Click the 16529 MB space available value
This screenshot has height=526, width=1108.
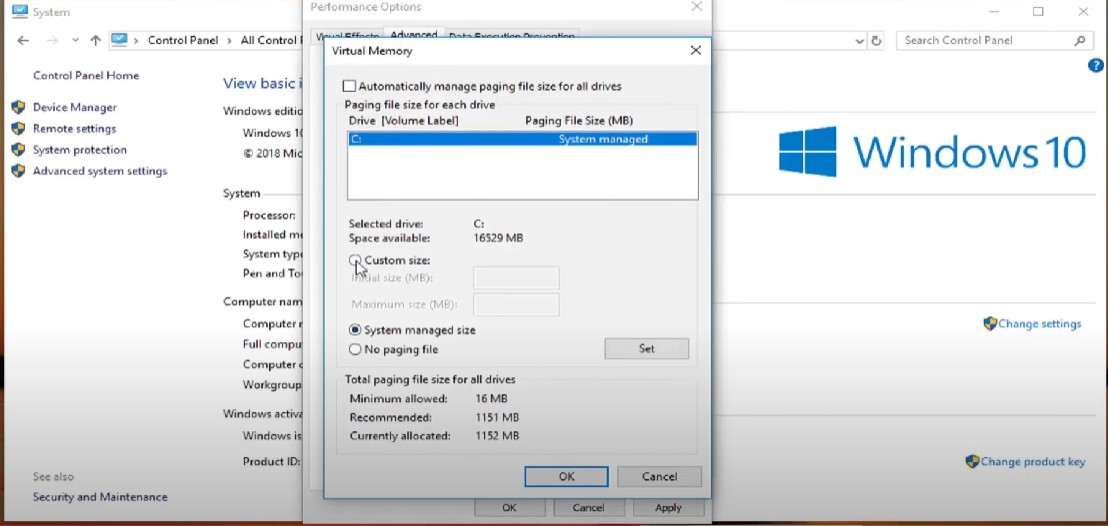498,238
